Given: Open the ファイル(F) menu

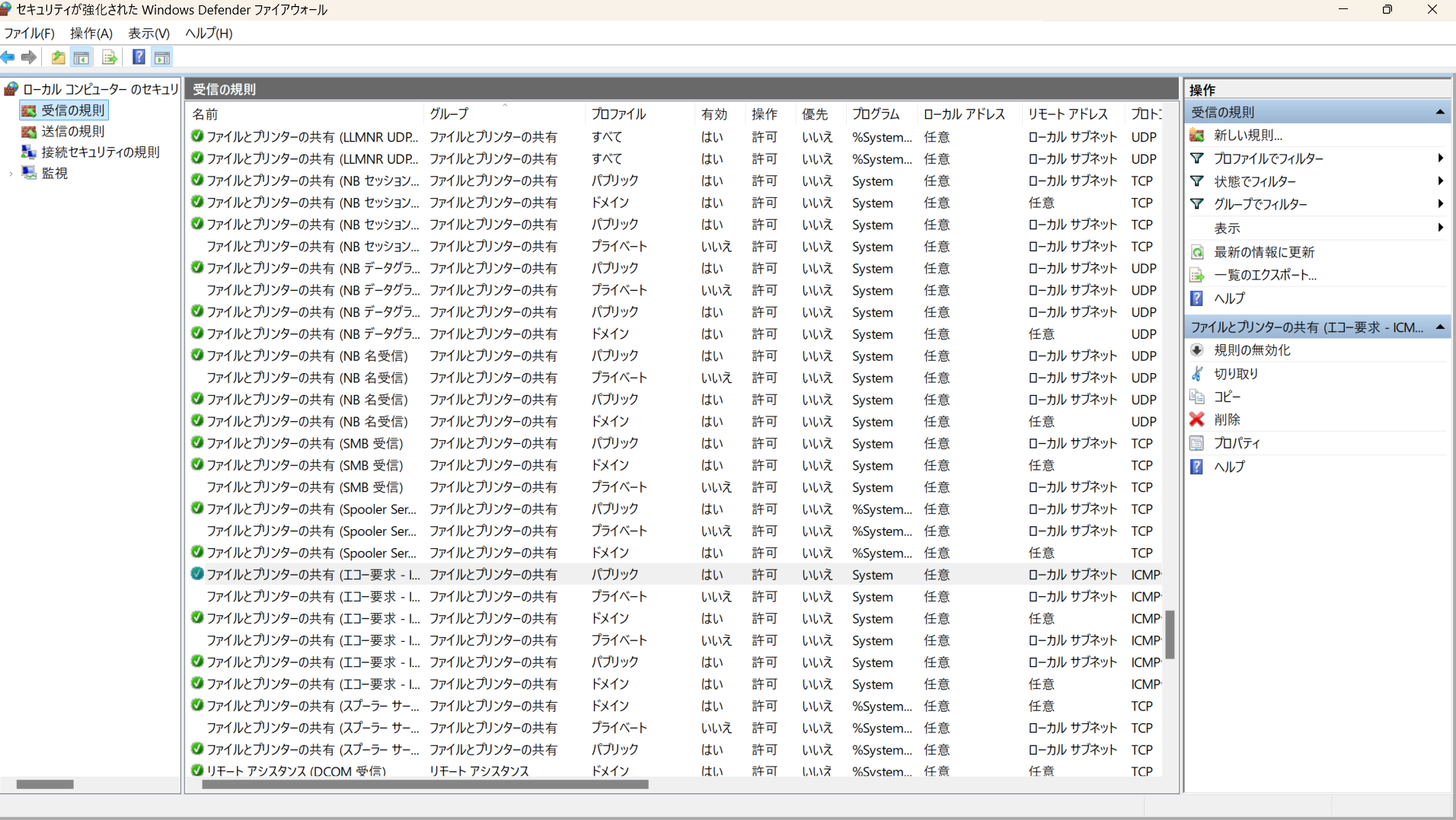Looking at the screenshot, I should 30,34.
